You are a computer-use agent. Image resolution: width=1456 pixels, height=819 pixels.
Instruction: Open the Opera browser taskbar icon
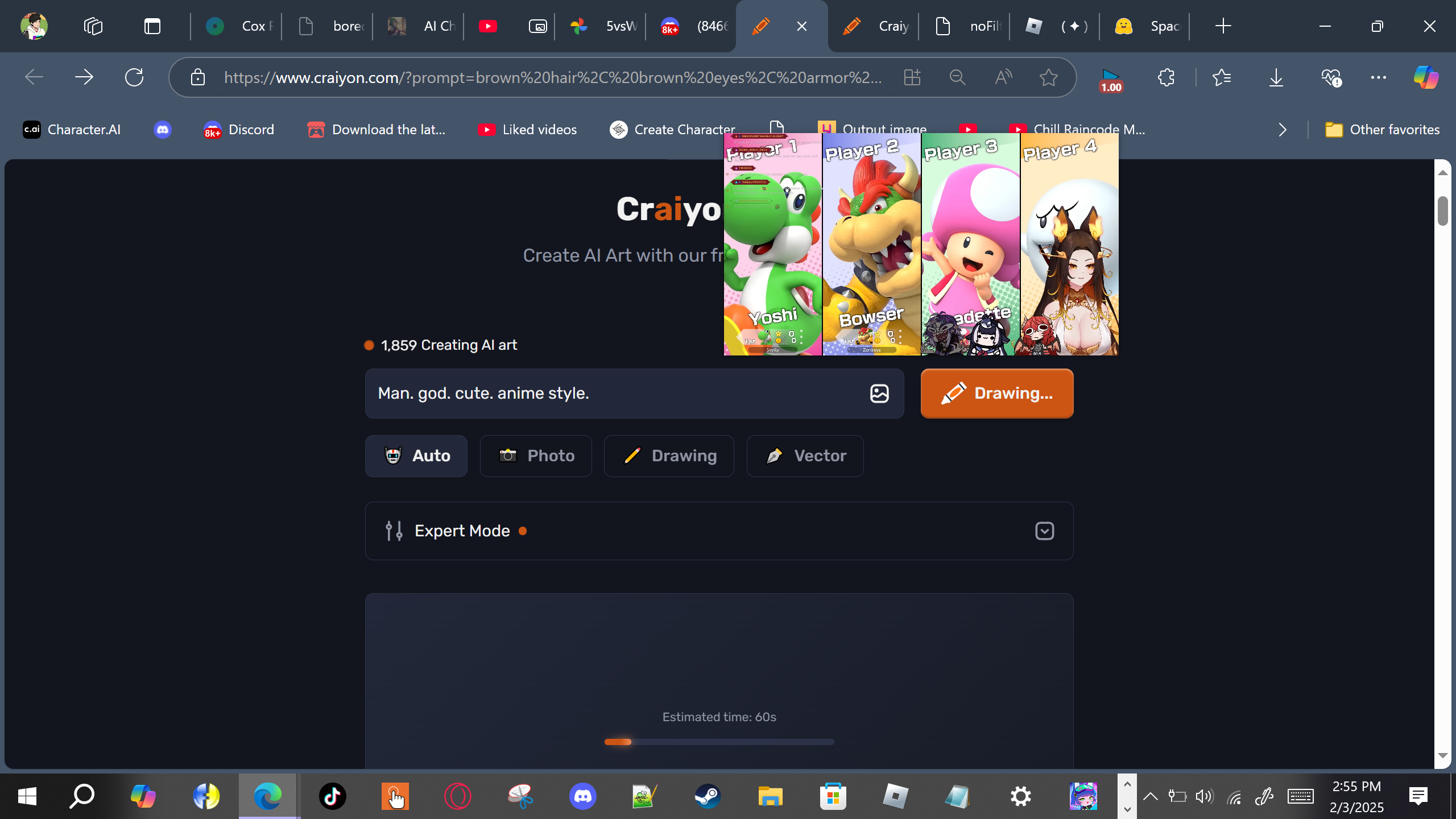coord(458,796)
